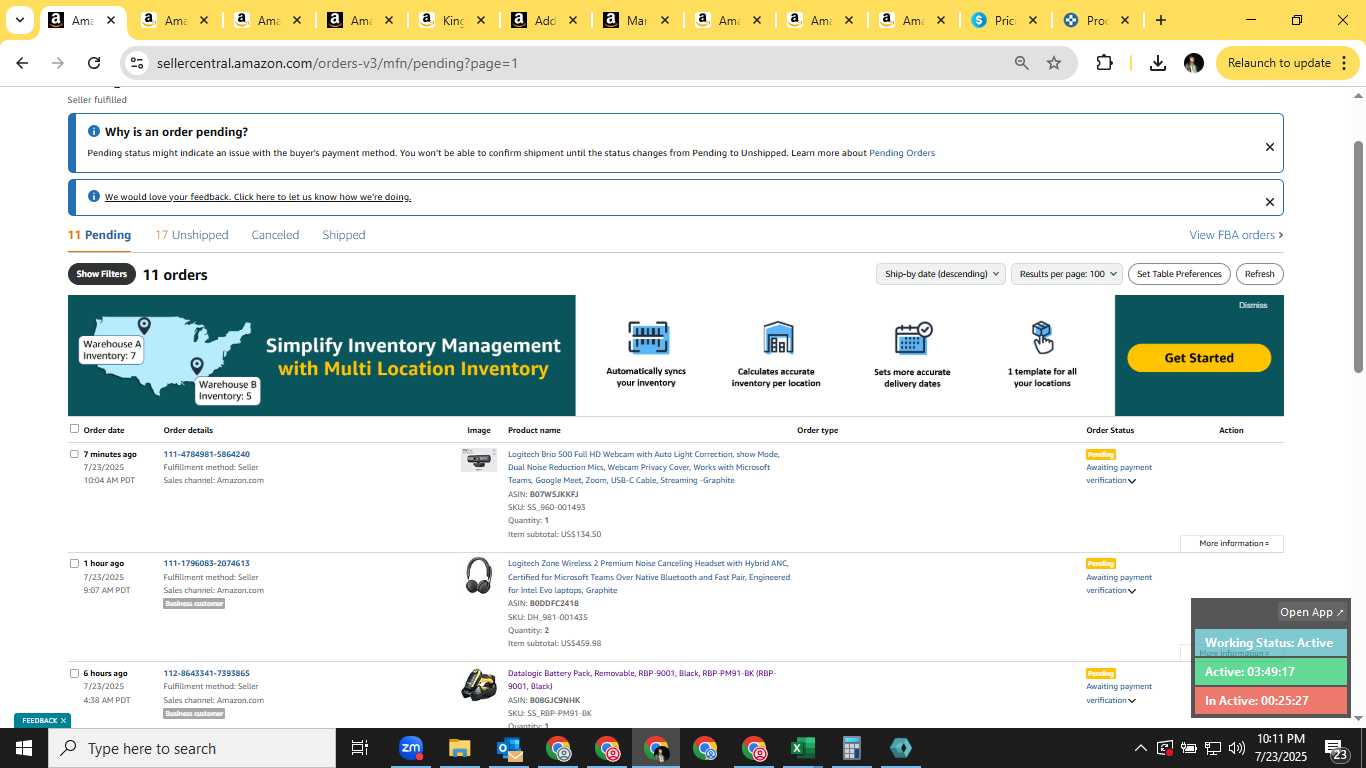Open the Chrome profile avatar

click(1194, 63)
